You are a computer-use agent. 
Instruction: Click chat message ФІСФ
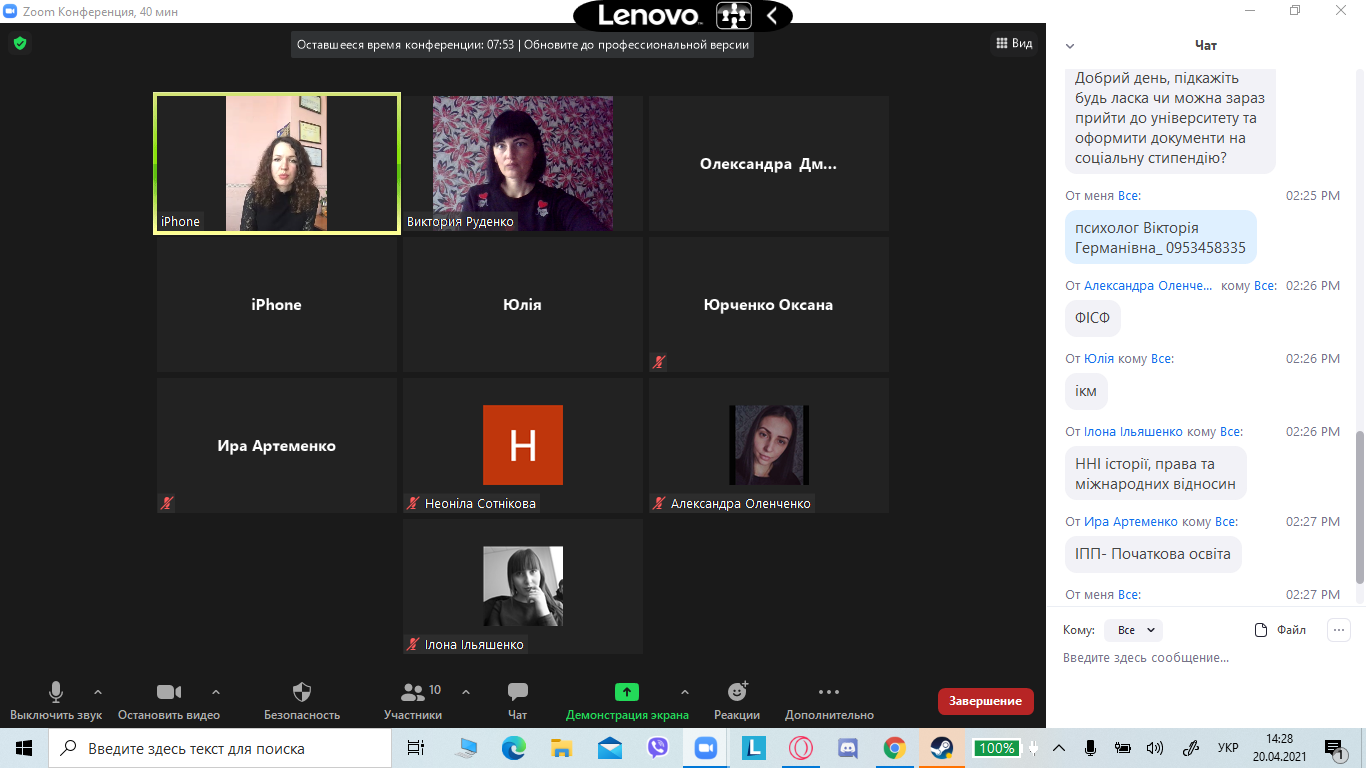[1093, 319]
